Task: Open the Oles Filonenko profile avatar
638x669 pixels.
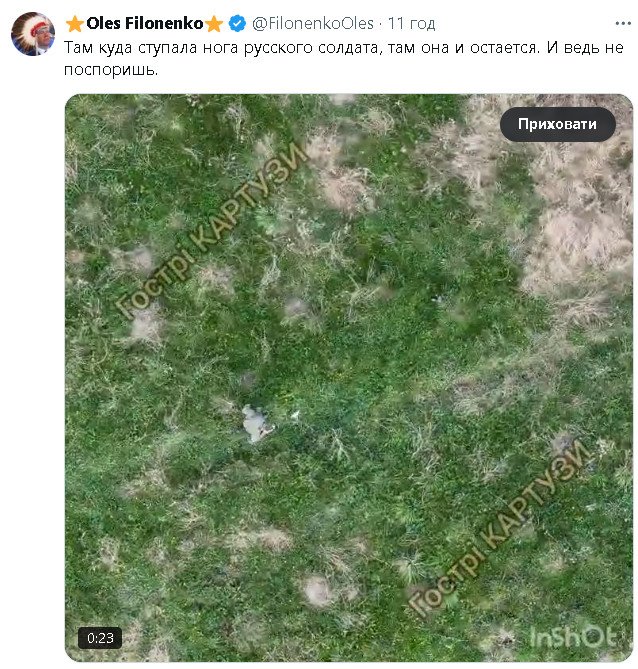Action: click(x=31, y=35)
